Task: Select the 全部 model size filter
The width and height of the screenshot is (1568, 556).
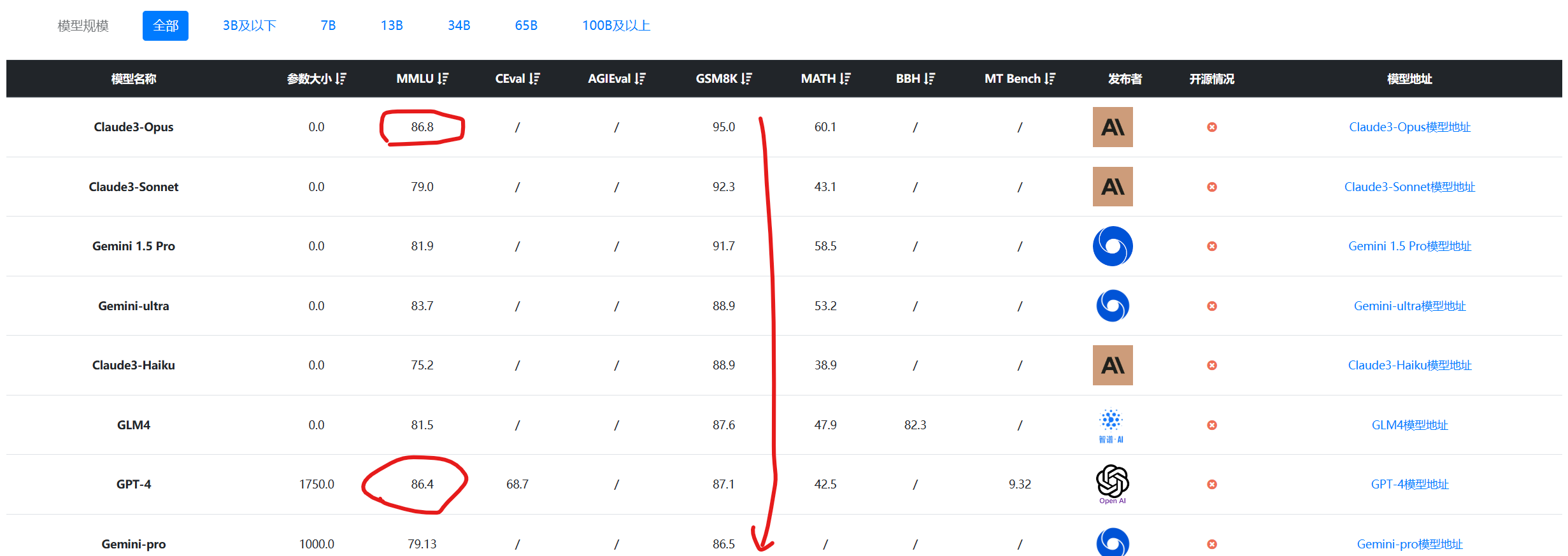Action: pos(166,25)
